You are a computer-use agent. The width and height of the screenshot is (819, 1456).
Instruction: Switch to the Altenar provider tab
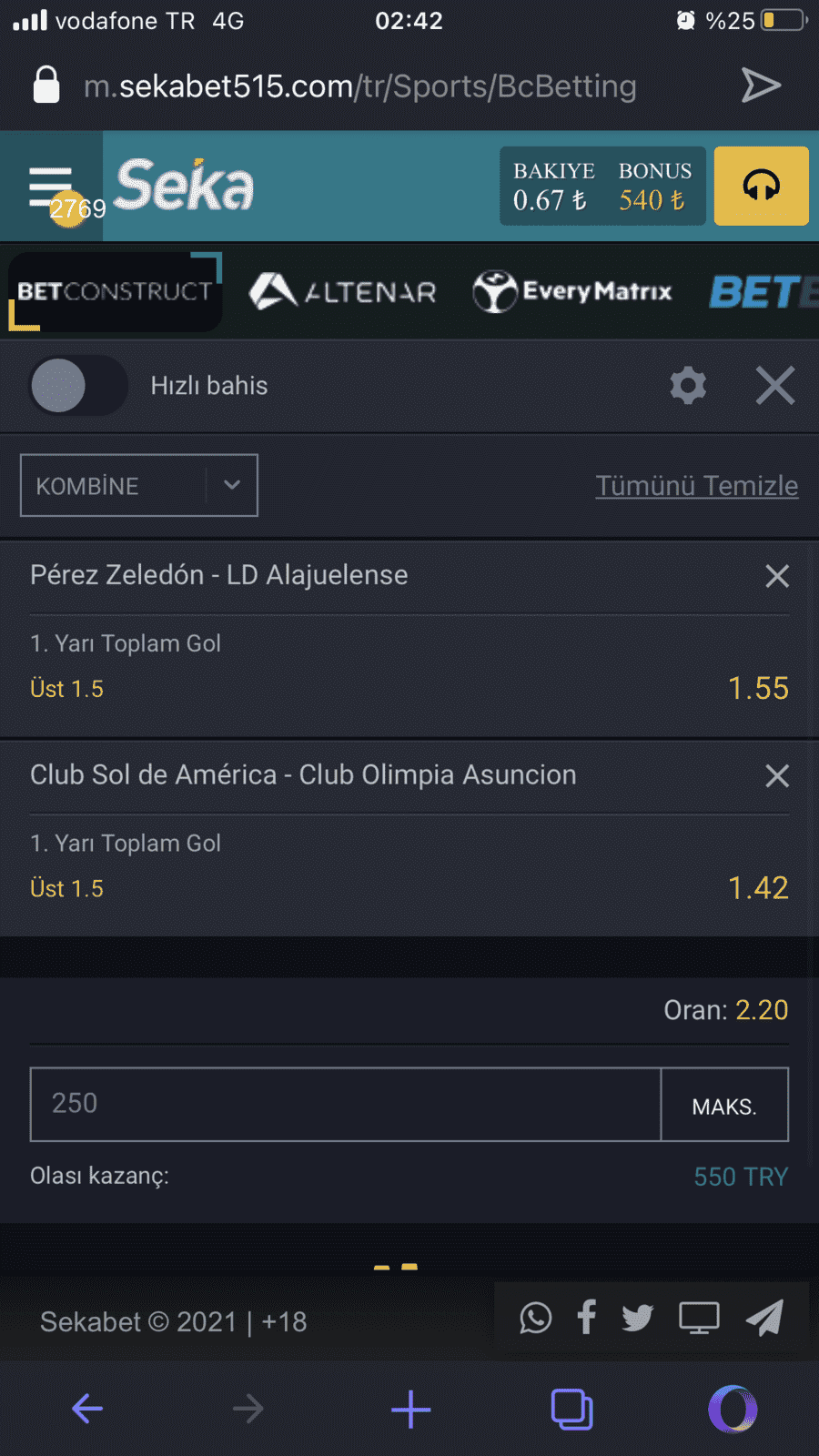(343, 291)
